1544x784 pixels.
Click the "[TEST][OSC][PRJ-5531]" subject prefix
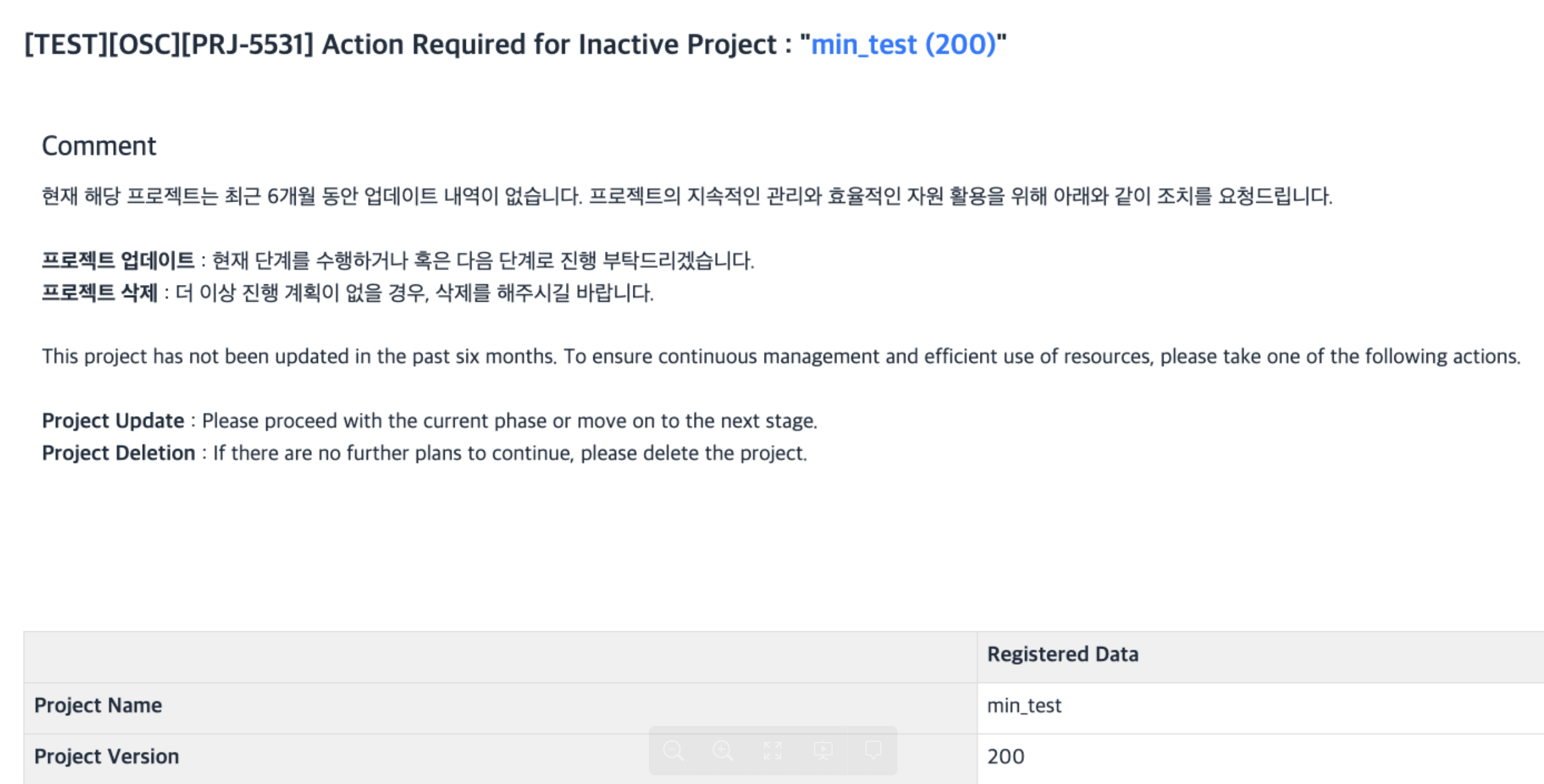click(169, 45)
